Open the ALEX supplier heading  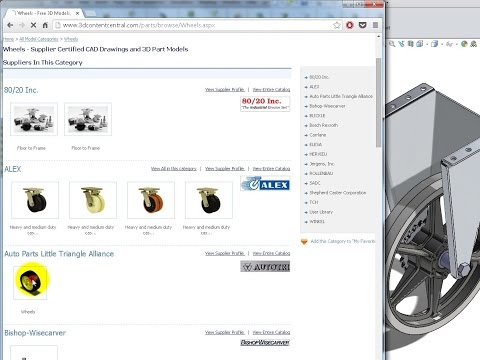click(x=13, y=169)
